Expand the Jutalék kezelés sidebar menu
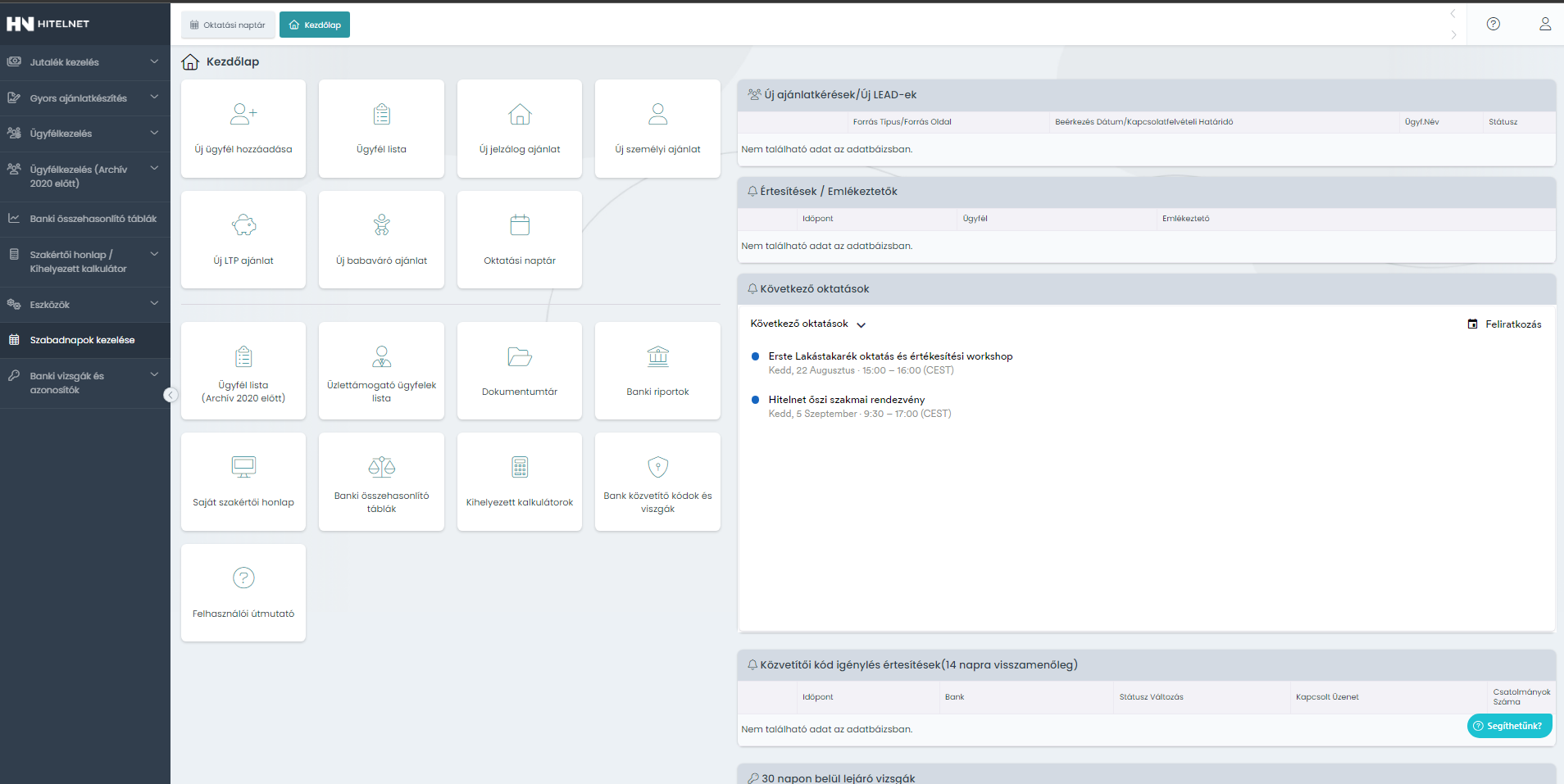The width and height of the screenshot is (1564, 784). click(154, 61)
